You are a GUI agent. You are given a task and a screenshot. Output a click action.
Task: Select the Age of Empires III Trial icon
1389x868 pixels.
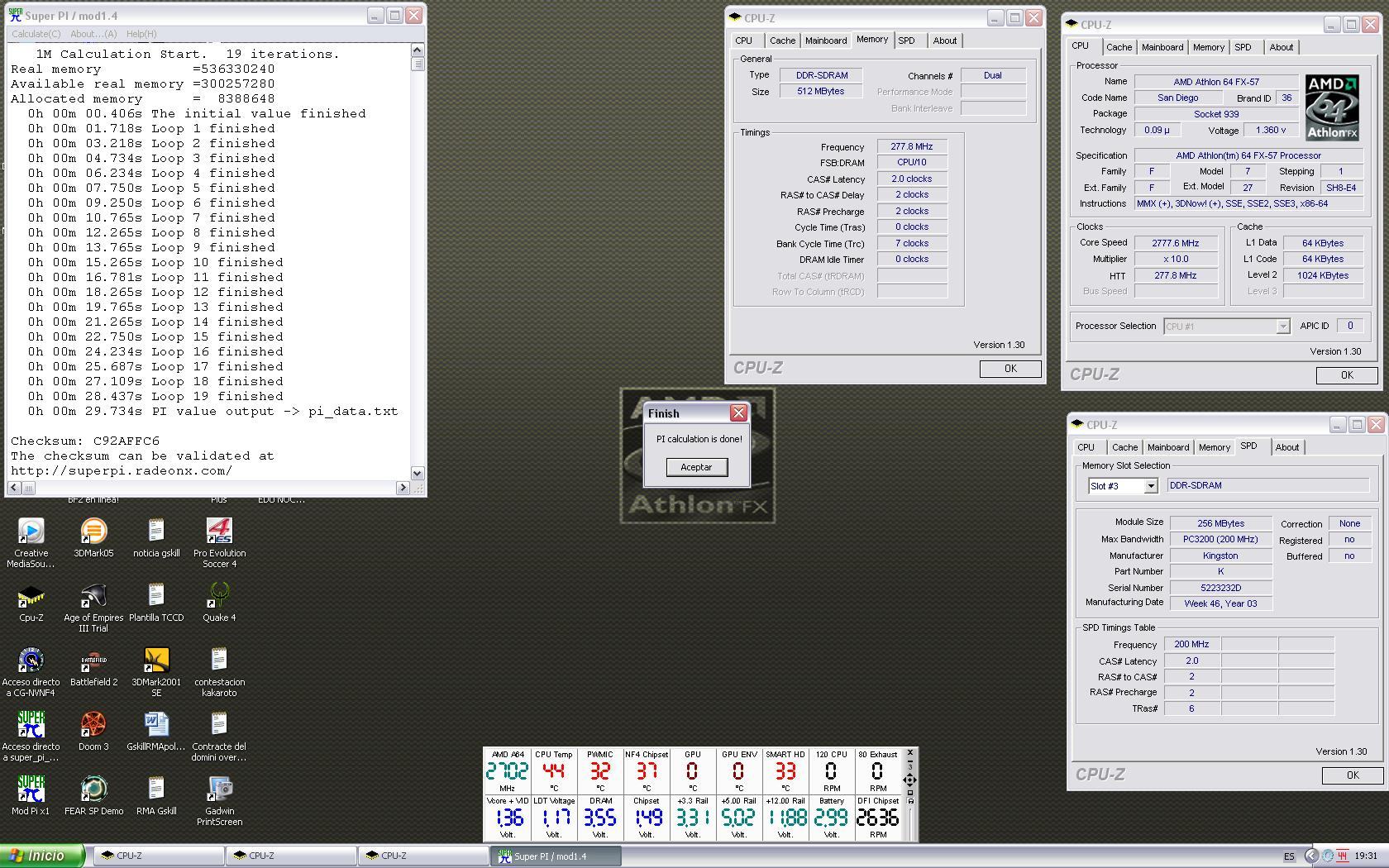click(93, 595)
